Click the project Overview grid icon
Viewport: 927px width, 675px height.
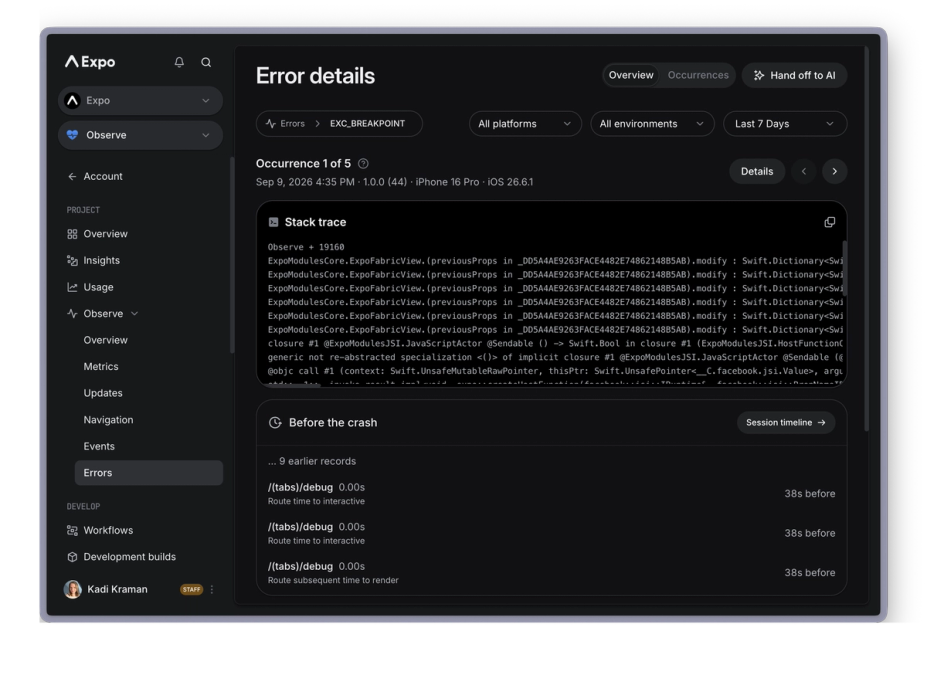click(72, 234)
